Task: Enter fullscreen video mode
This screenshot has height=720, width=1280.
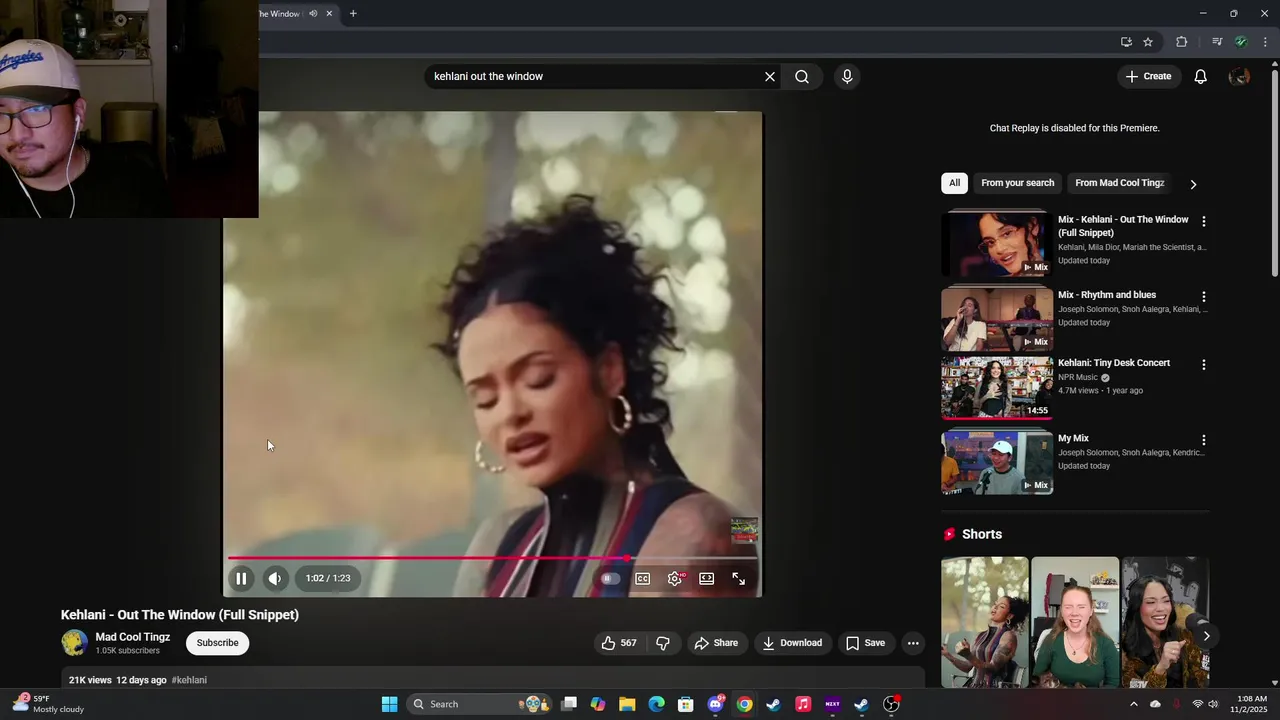Action: point(739,578)
